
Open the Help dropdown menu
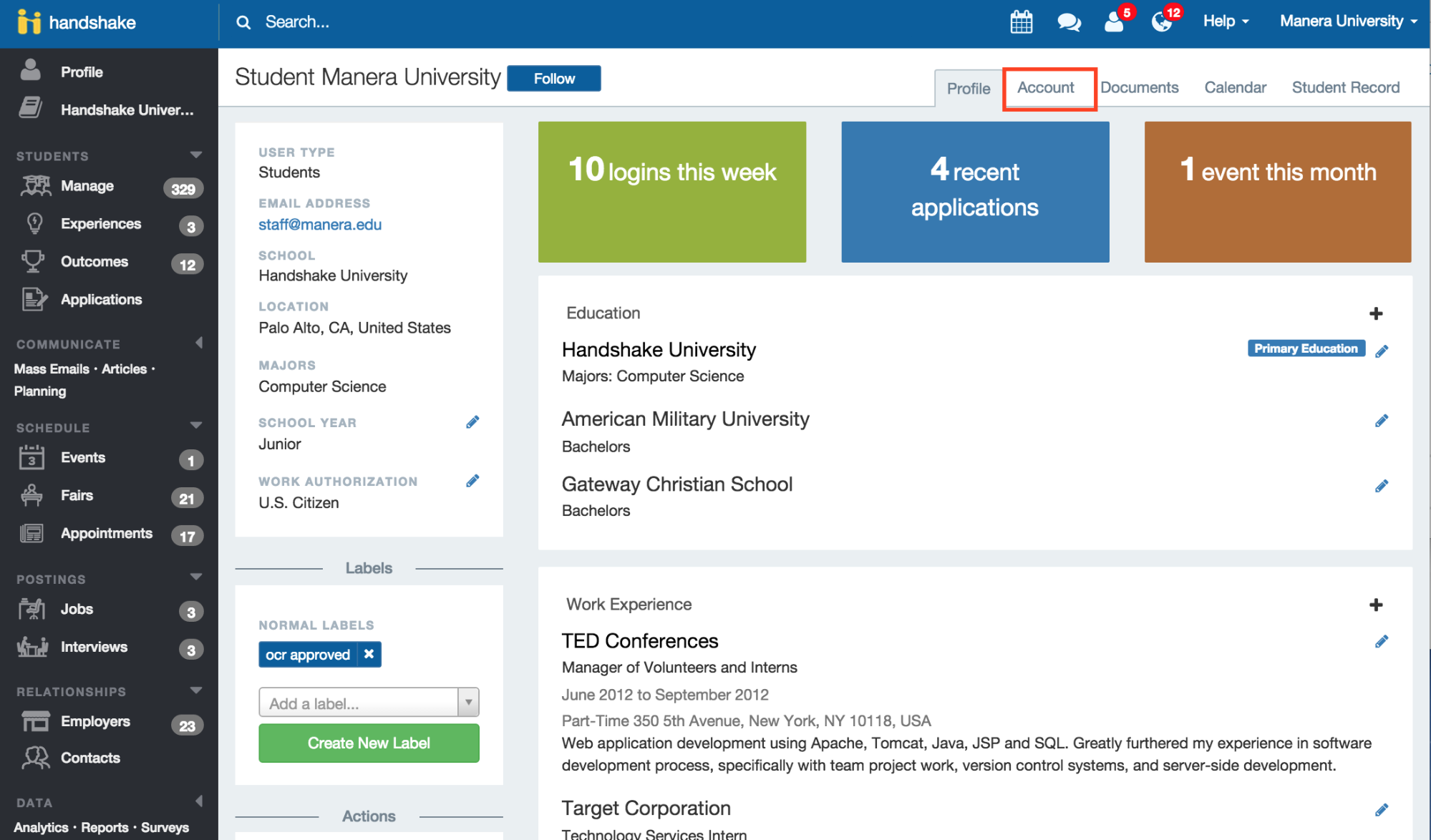tap(1226, 21)
